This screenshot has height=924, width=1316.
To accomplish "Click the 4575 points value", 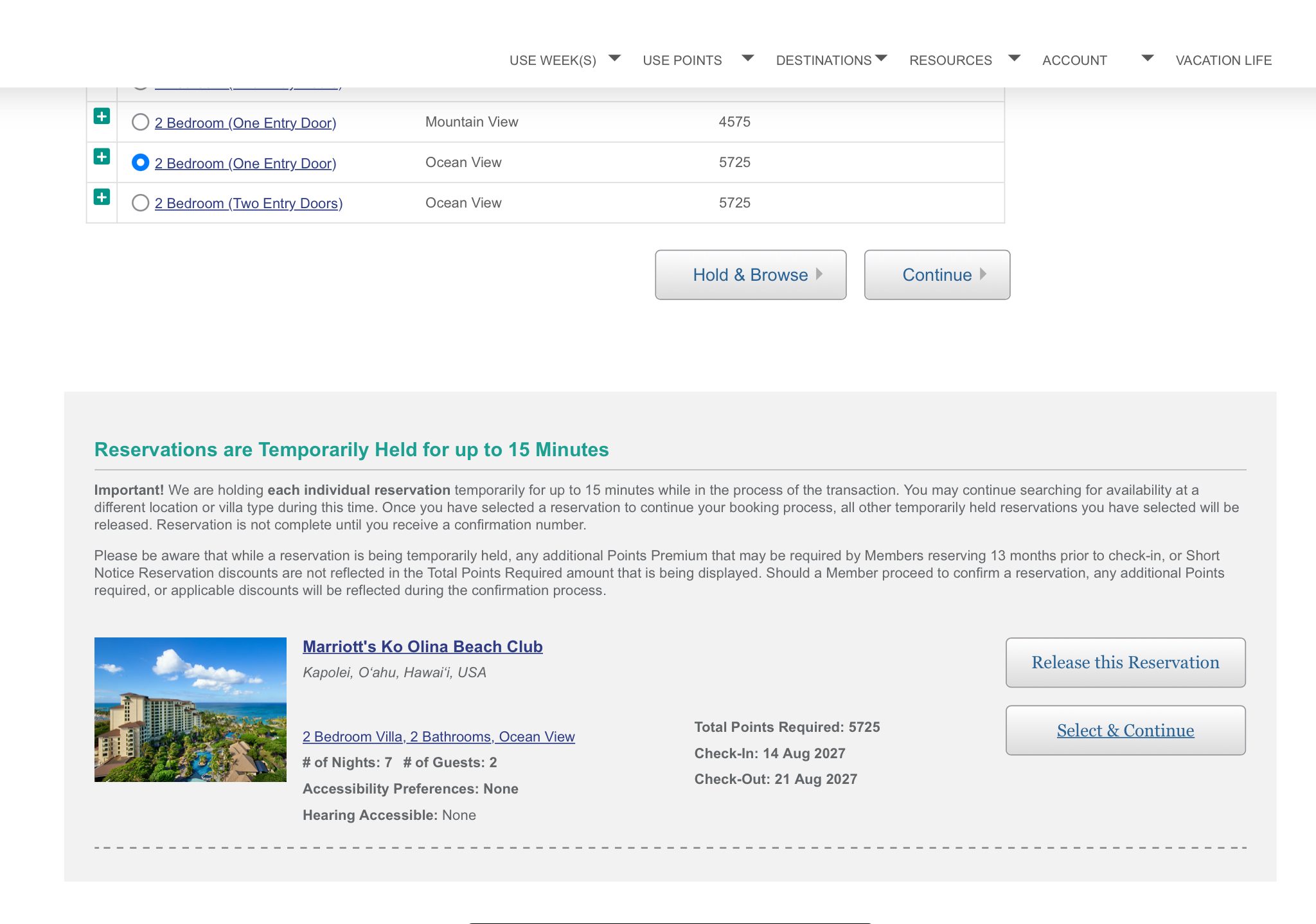I will (x=734, y=122).
